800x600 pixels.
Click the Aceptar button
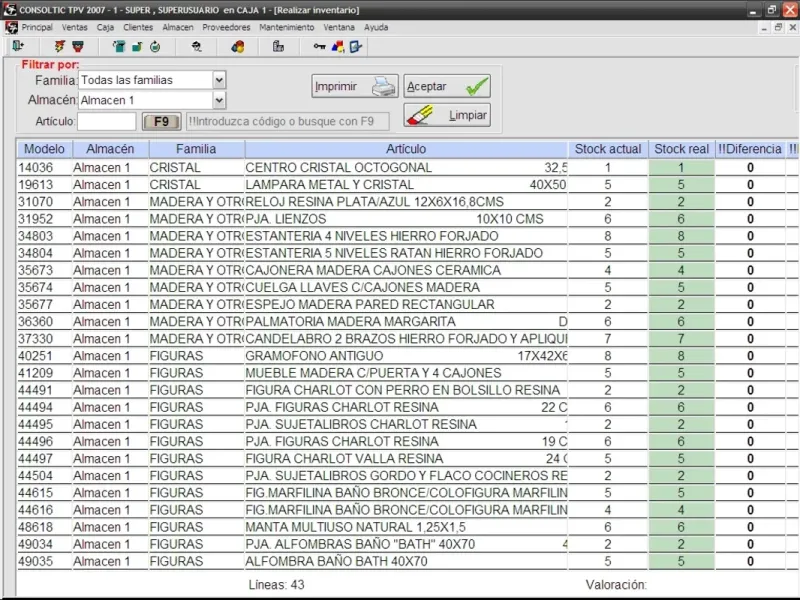[x=447, y=86]
